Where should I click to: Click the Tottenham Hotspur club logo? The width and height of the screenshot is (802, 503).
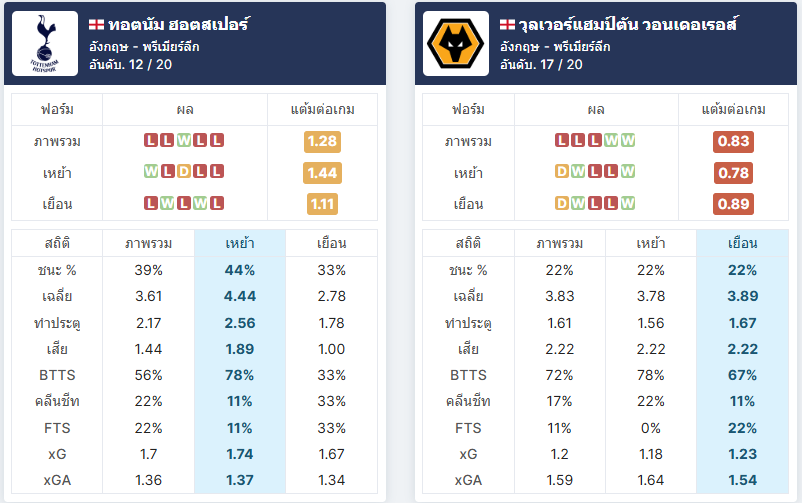tap(45, 43)
